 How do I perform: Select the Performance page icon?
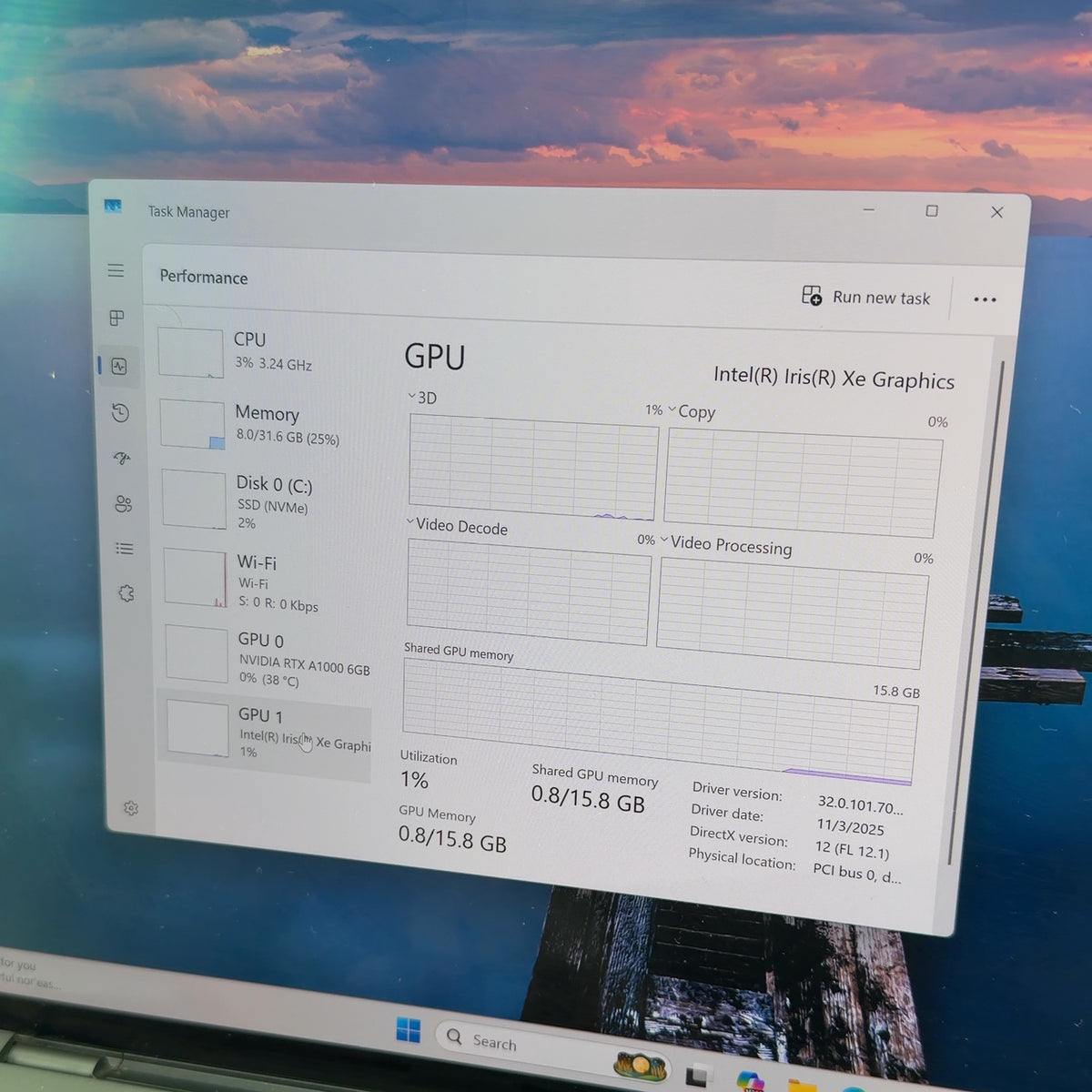[x=119, y=366]
